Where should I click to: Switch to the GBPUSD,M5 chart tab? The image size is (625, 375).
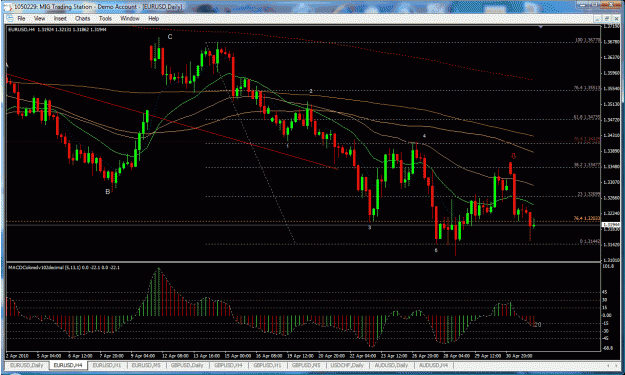coord(307,365)
